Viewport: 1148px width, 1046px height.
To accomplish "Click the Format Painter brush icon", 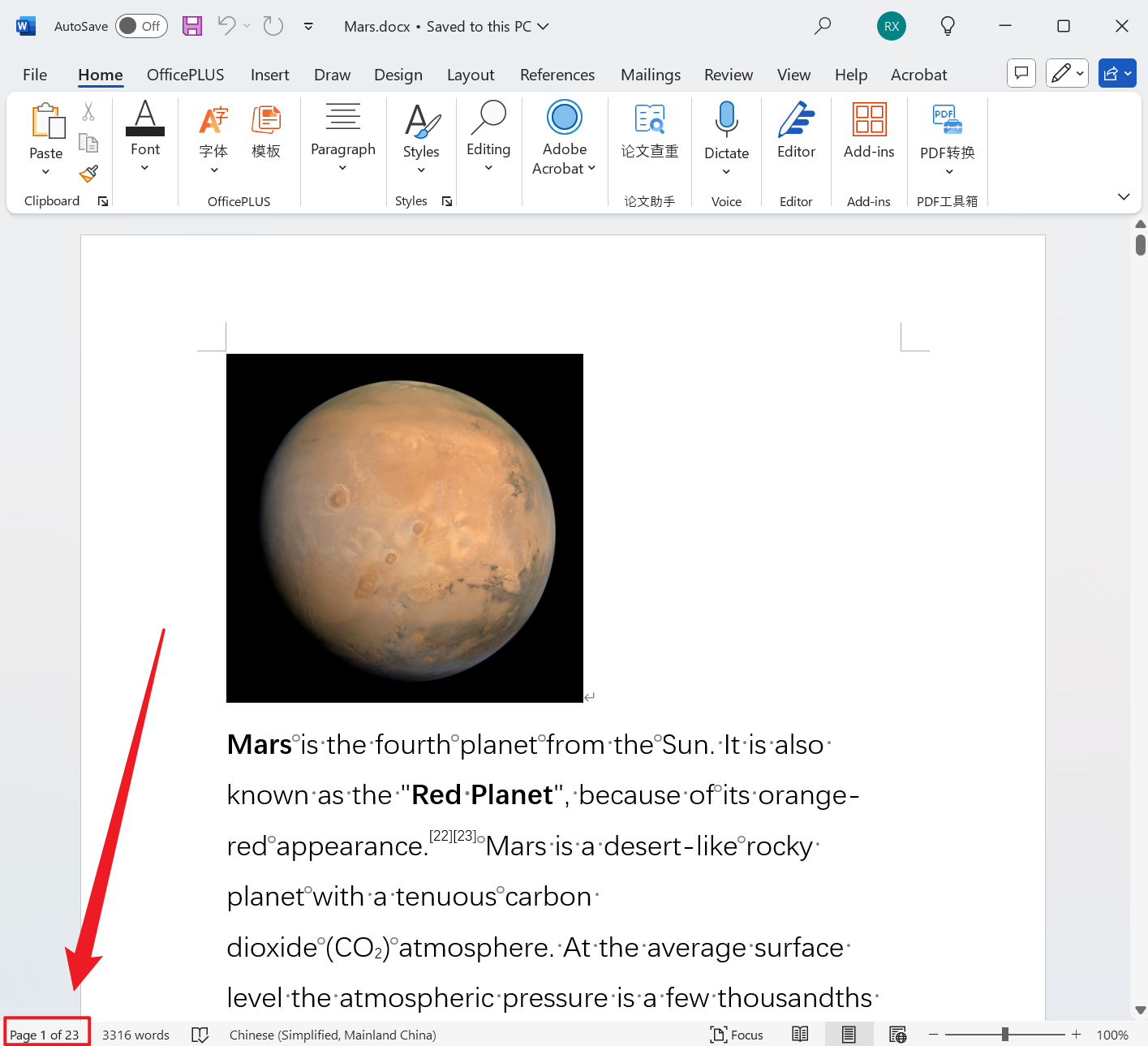I will pyautogui.click(x=88, y=174).
